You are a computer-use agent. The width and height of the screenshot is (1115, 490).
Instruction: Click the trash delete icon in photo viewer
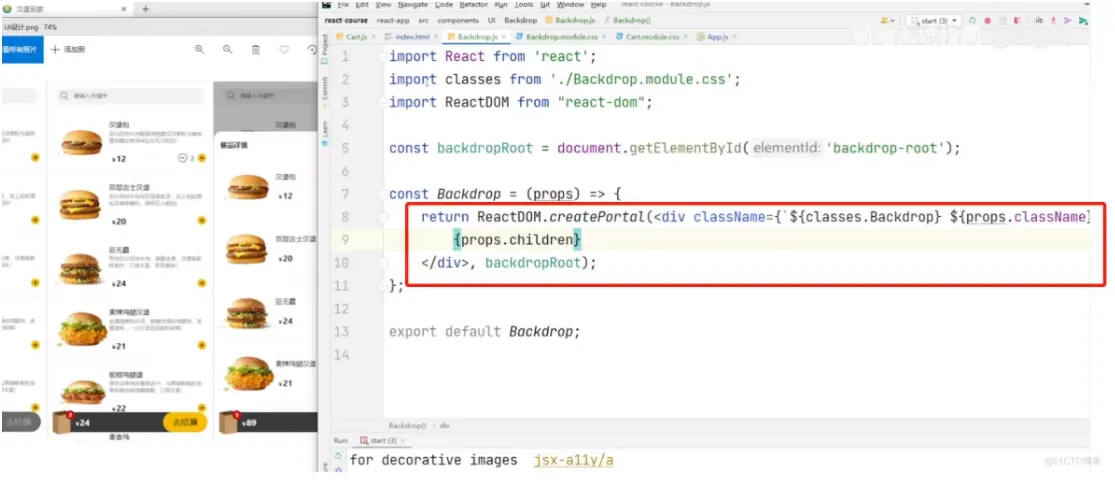(255, 49)
